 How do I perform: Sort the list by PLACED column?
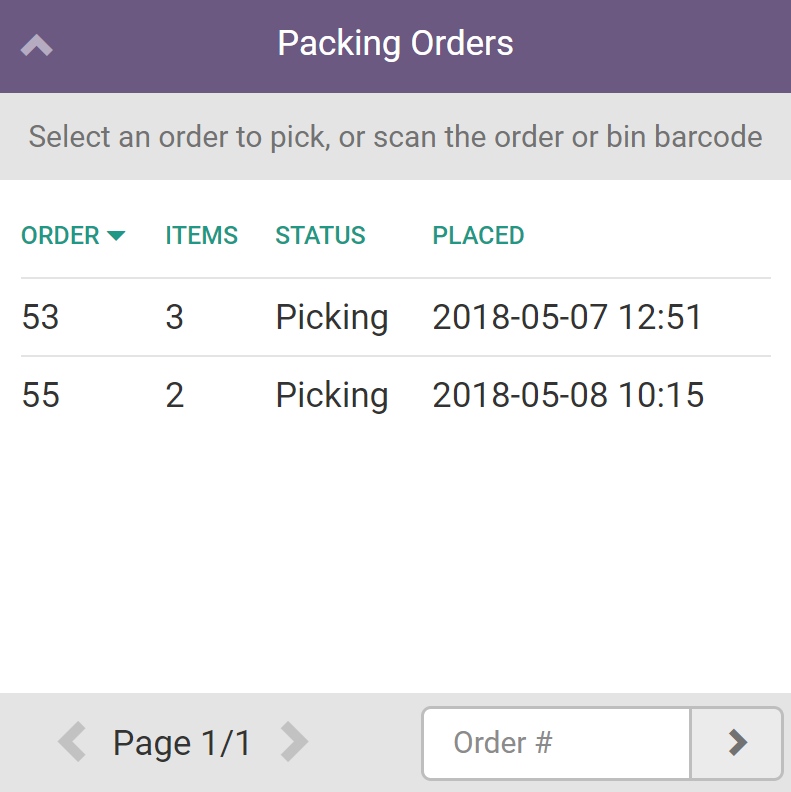[478, 236]
